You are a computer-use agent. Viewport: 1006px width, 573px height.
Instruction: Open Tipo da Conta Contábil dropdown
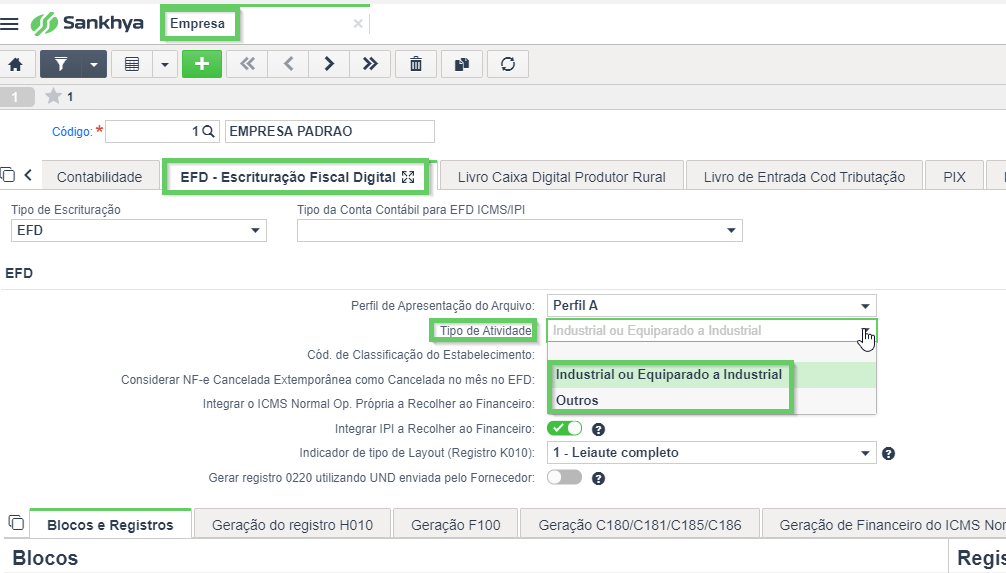[520, 230]
